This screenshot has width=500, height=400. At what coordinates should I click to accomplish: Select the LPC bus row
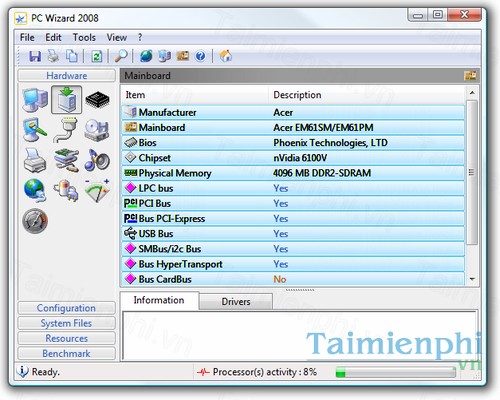(293, 188)
